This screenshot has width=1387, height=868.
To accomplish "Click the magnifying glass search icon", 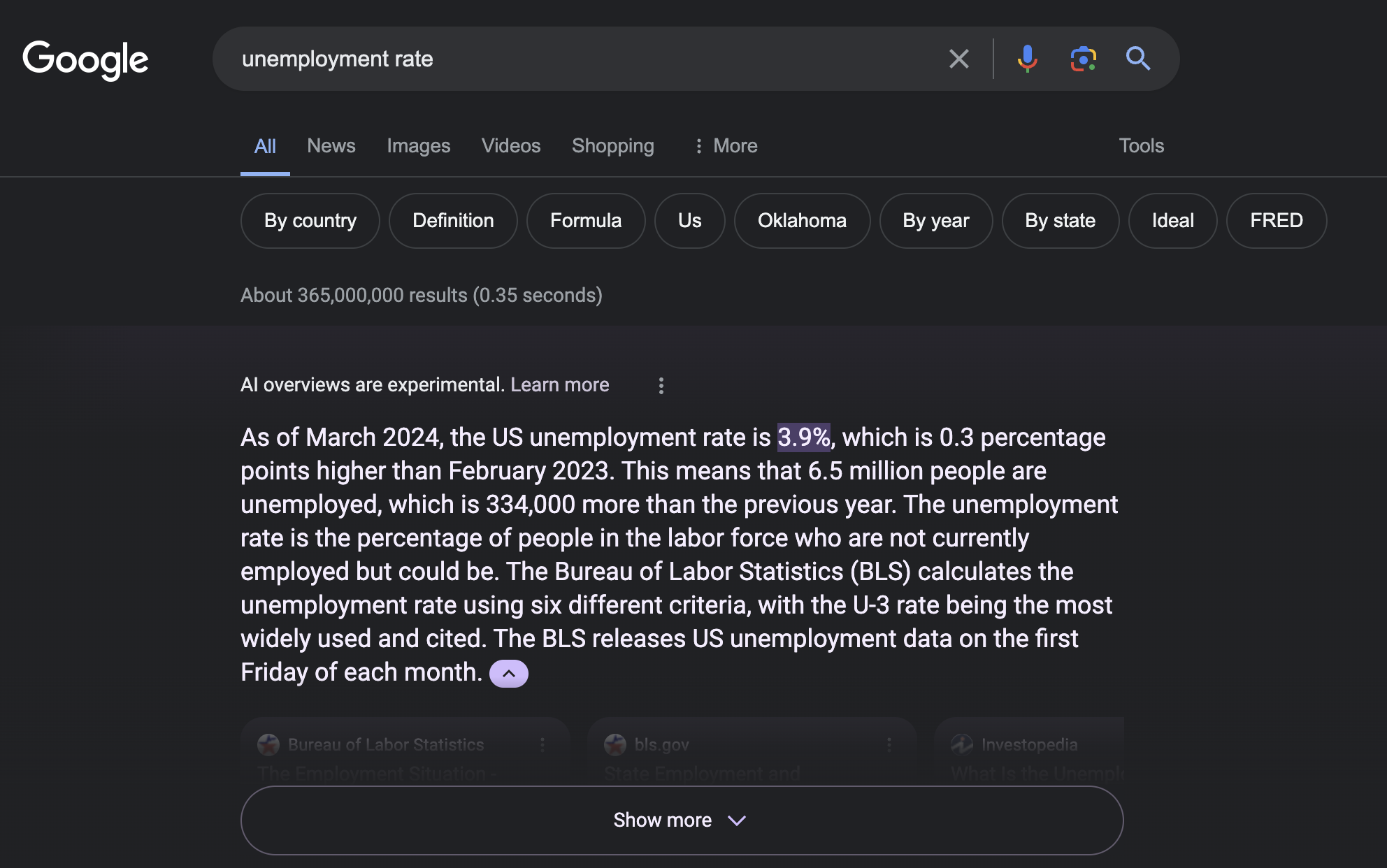I will 1137,59.
